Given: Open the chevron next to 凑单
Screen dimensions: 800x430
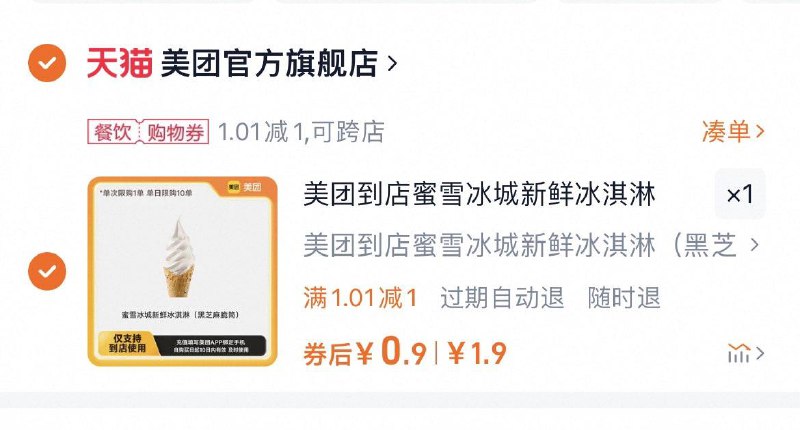Looking at the screenshot, I should coord(760,132).
